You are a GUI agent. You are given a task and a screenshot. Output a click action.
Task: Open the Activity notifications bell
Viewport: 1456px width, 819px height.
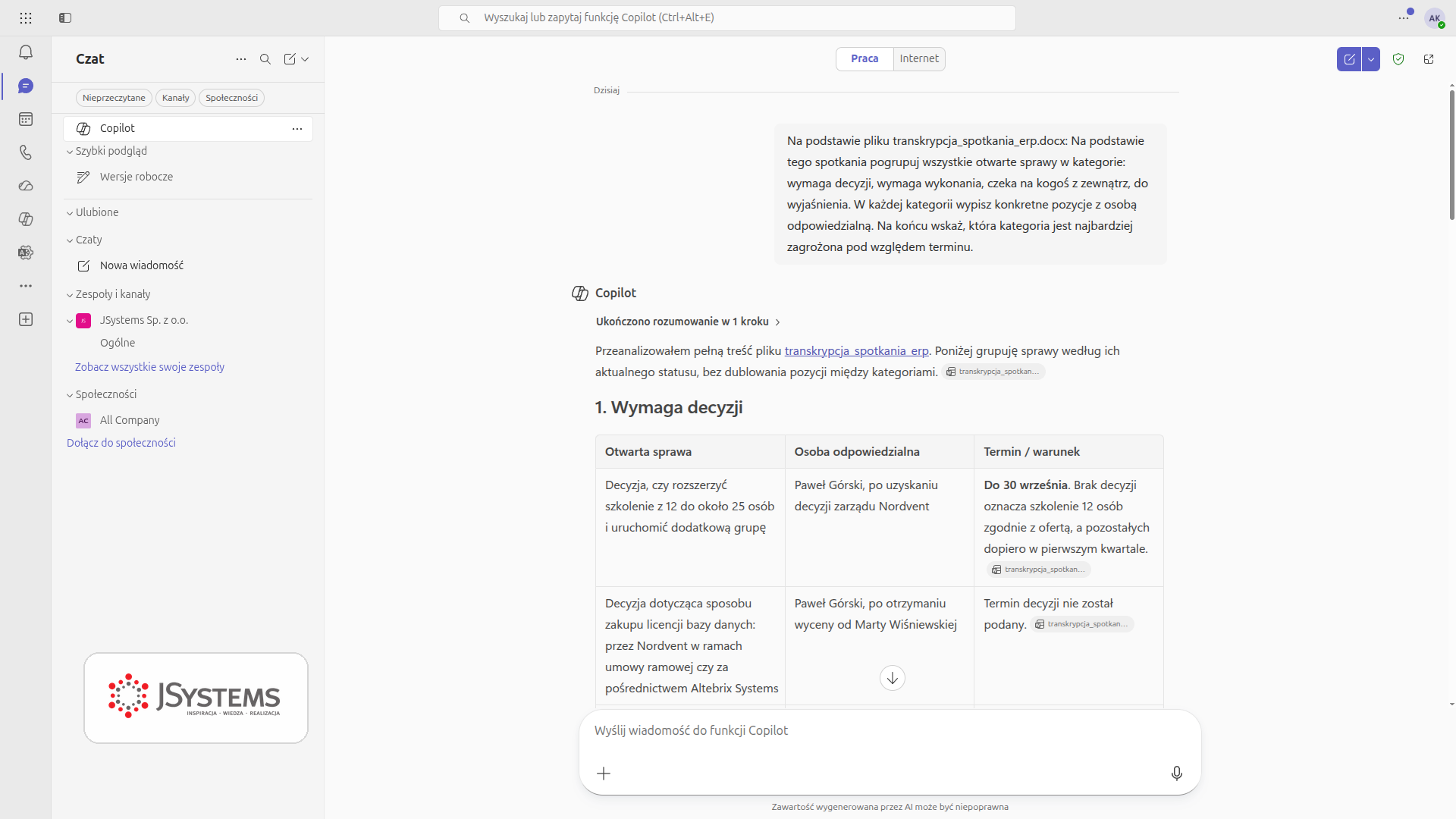(x=26, y=52)
